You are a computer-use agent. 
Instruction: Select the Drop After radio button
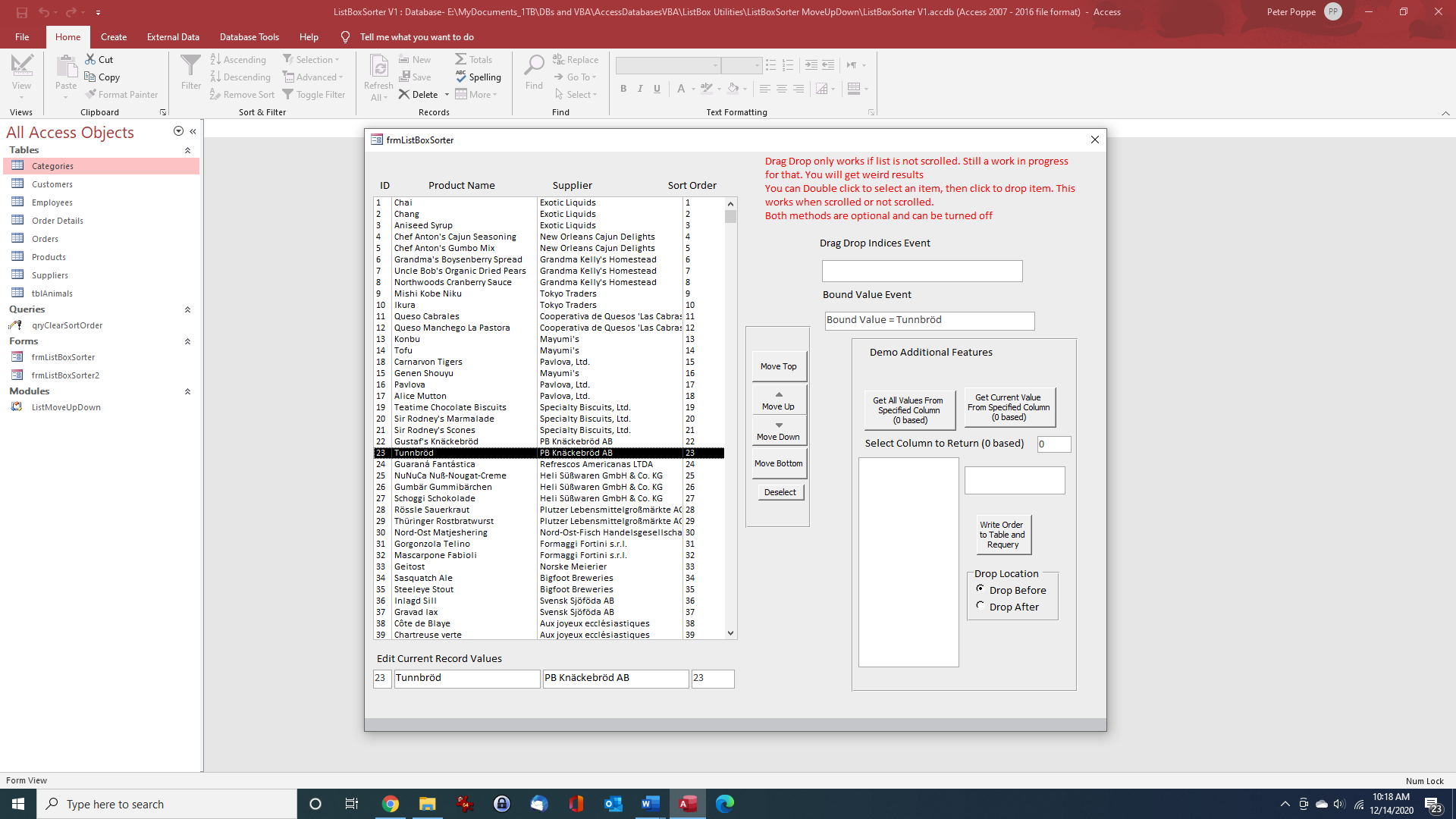click(981, 606)
